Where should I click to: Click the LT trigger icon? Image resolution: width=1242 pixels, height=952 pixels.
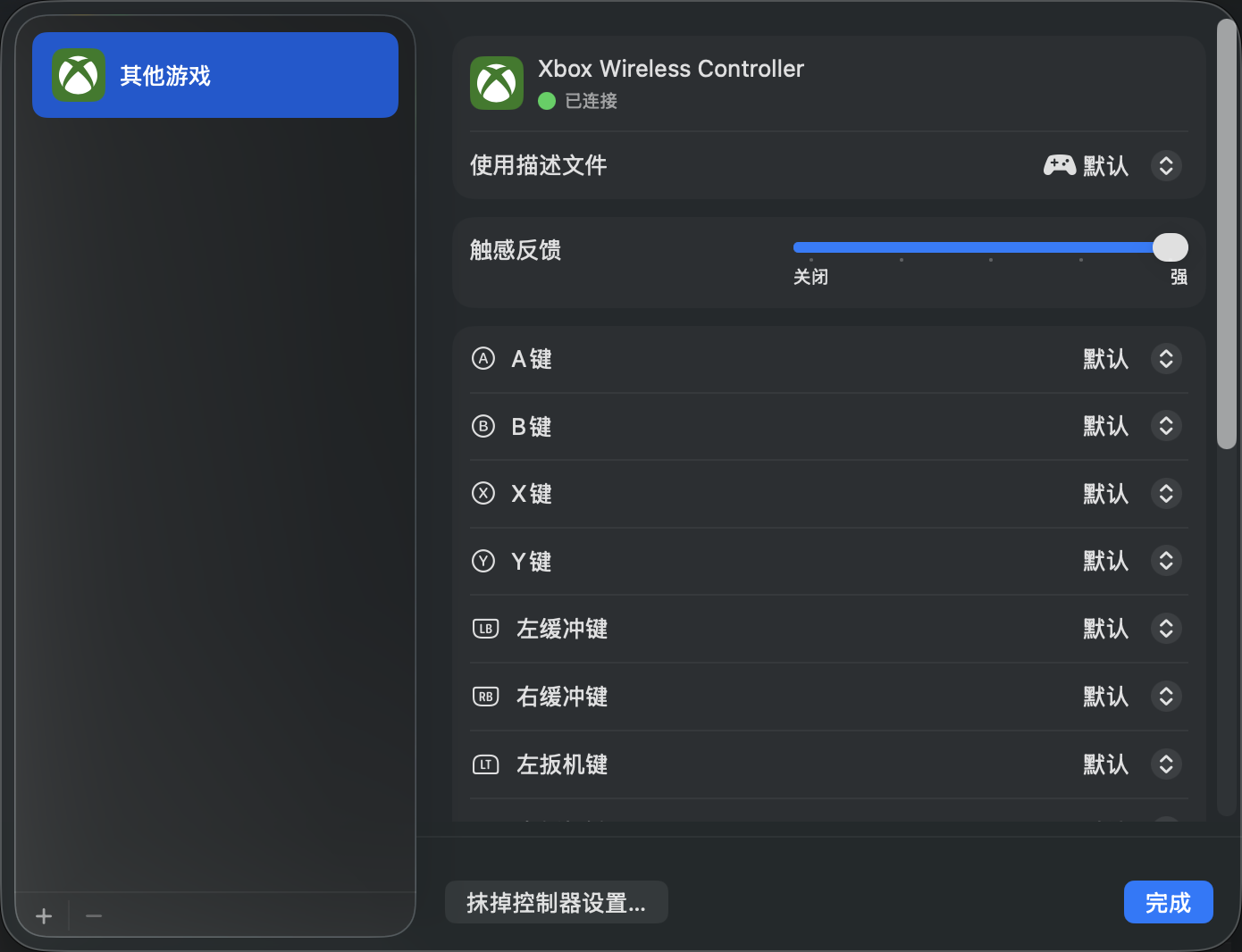pyautogui.click(x=485, y=764)
